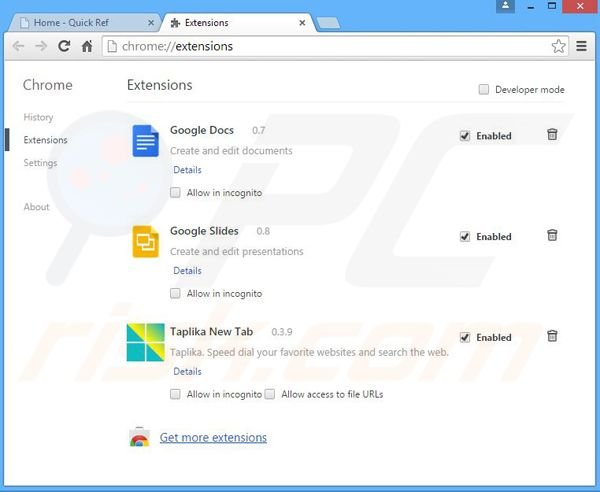Click Get more extensions link
The width and height of the screenshot is (600, 492).
point(213,437)
